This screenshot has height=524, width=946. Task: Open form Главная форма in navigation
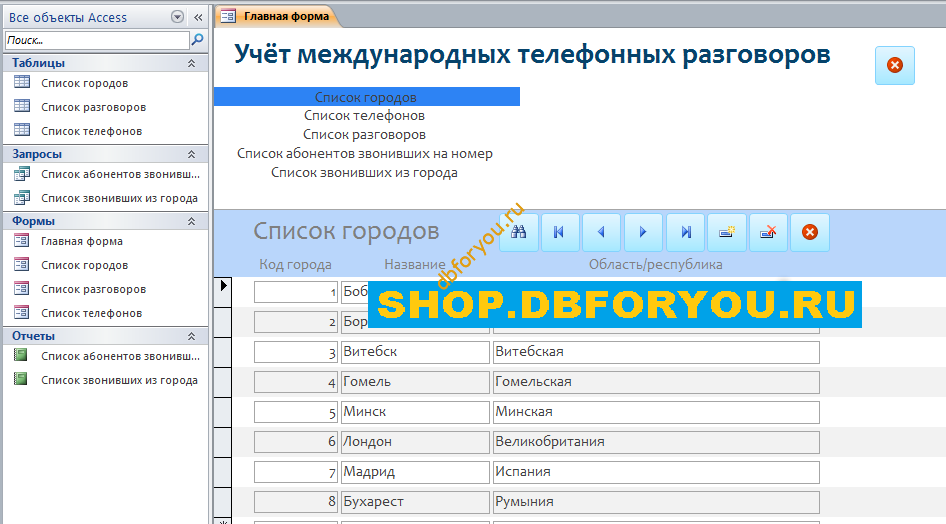[81, 241]
